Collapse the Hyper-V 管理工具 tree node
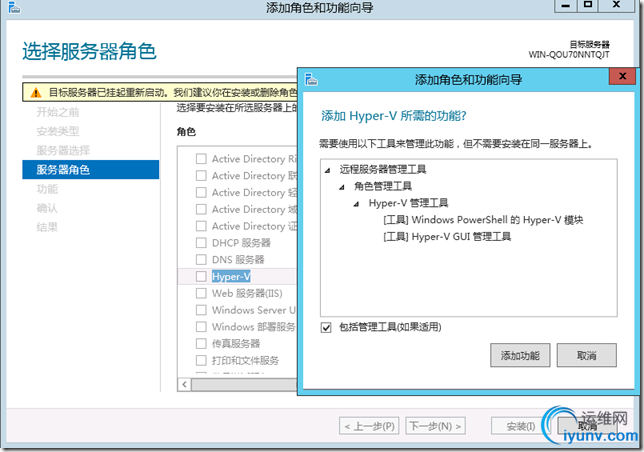Screen dimensions: 644x452 [356, 204]
